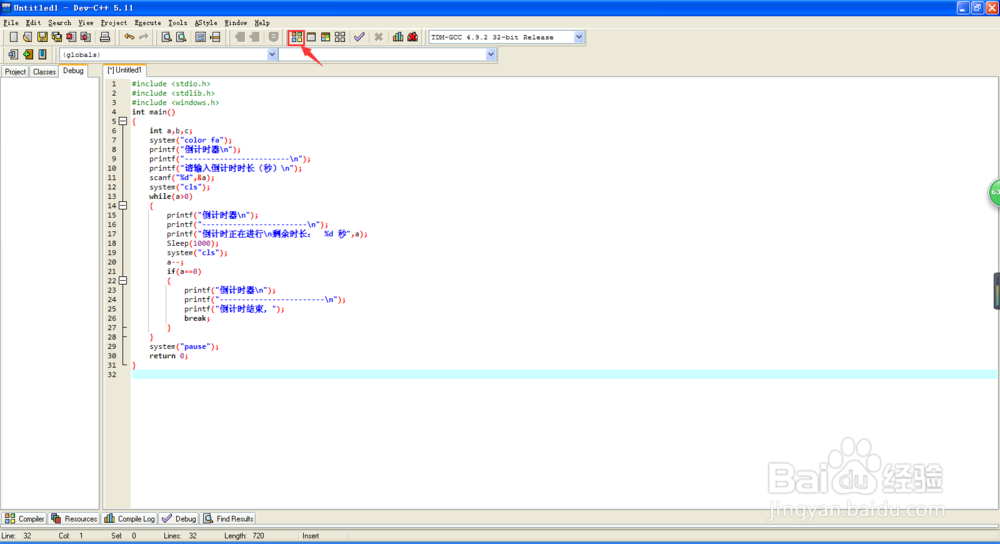Open the File menu
Screen dimensions: 1000x544
pos(11,22)
